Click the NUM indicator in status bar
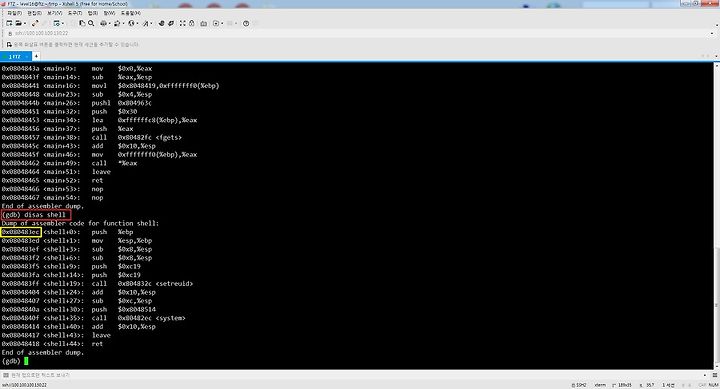This screenshot has height=389, width=720. (x=713, y=385)
